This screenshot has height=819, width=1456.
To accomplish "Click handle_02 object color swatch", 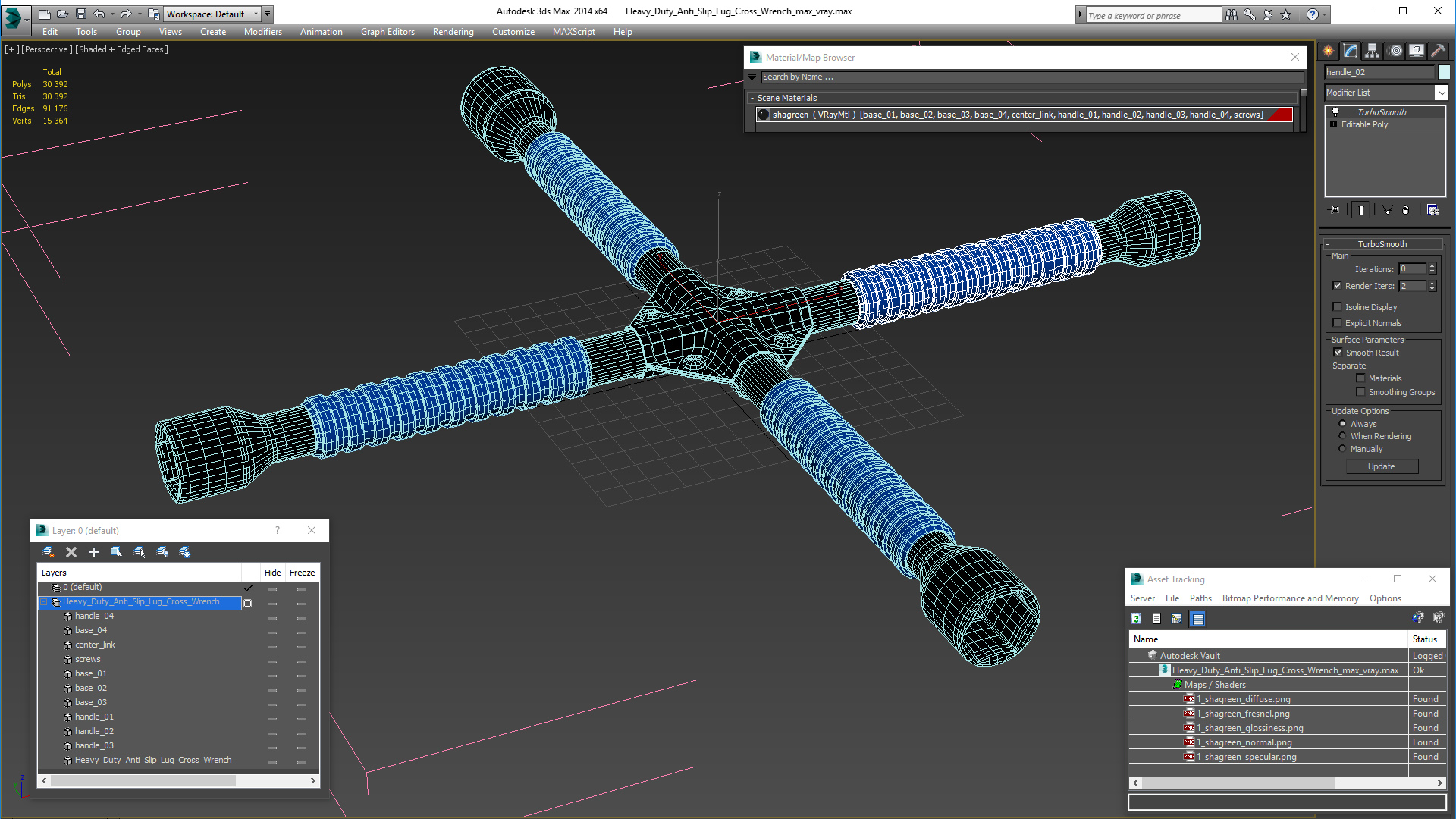I will [1444, 72].
